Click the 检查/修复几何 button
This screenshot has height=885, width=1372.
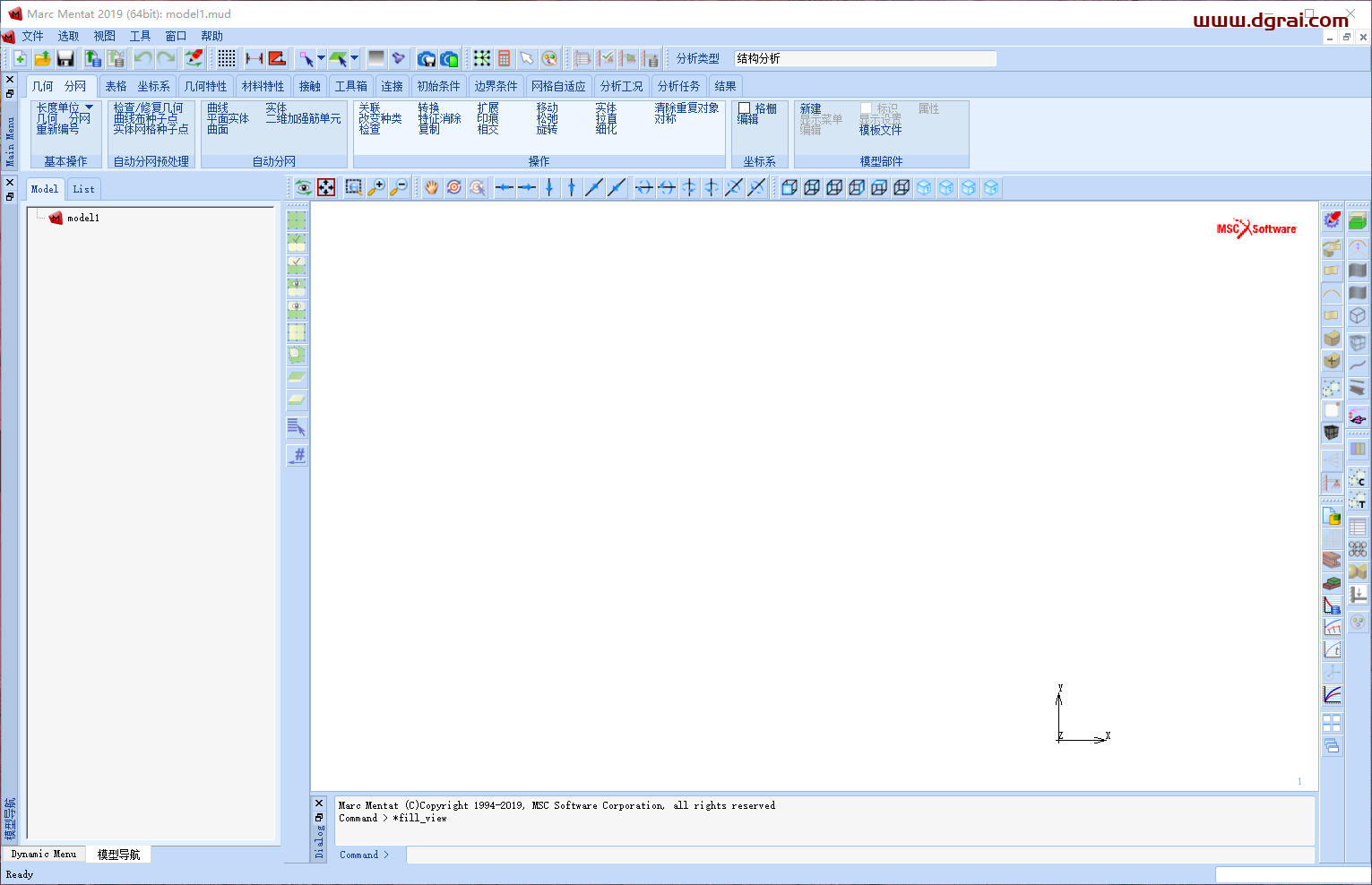click(x=148, y=107)
